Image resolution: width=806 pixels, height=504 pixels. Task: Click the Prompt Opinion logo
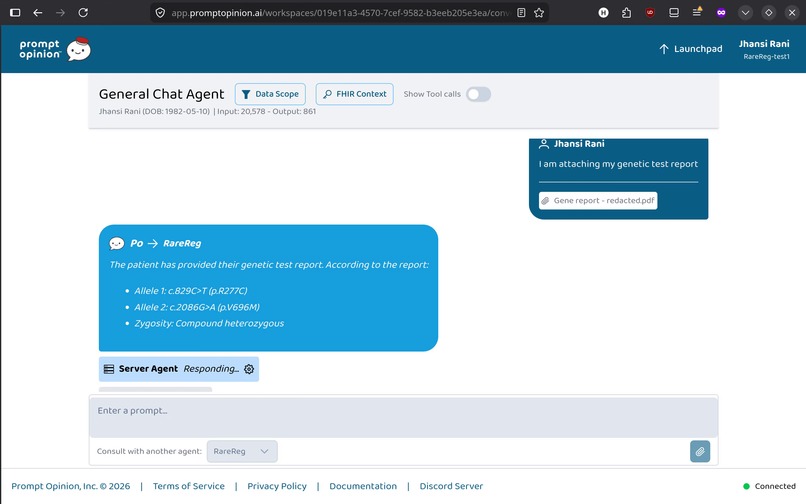click(55, 49)
